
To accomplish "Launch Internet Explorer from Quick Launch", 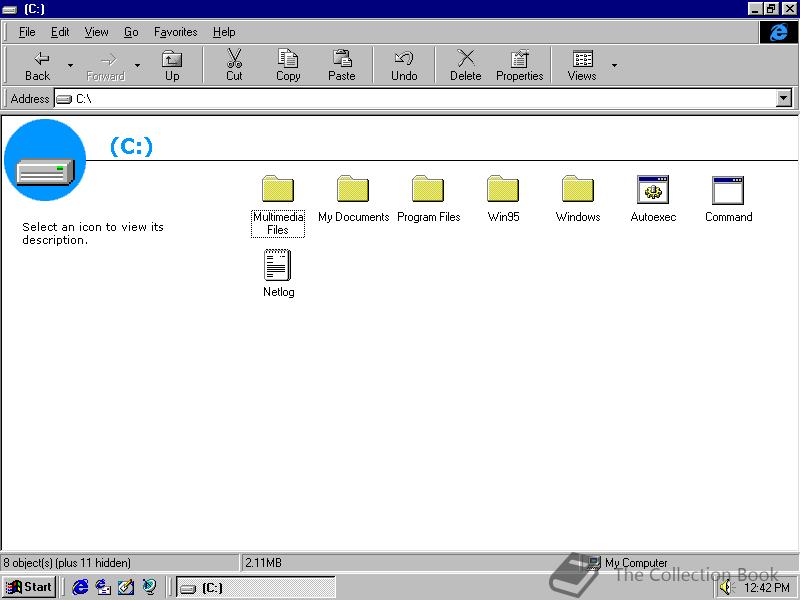I will click(x=80, y=587).
